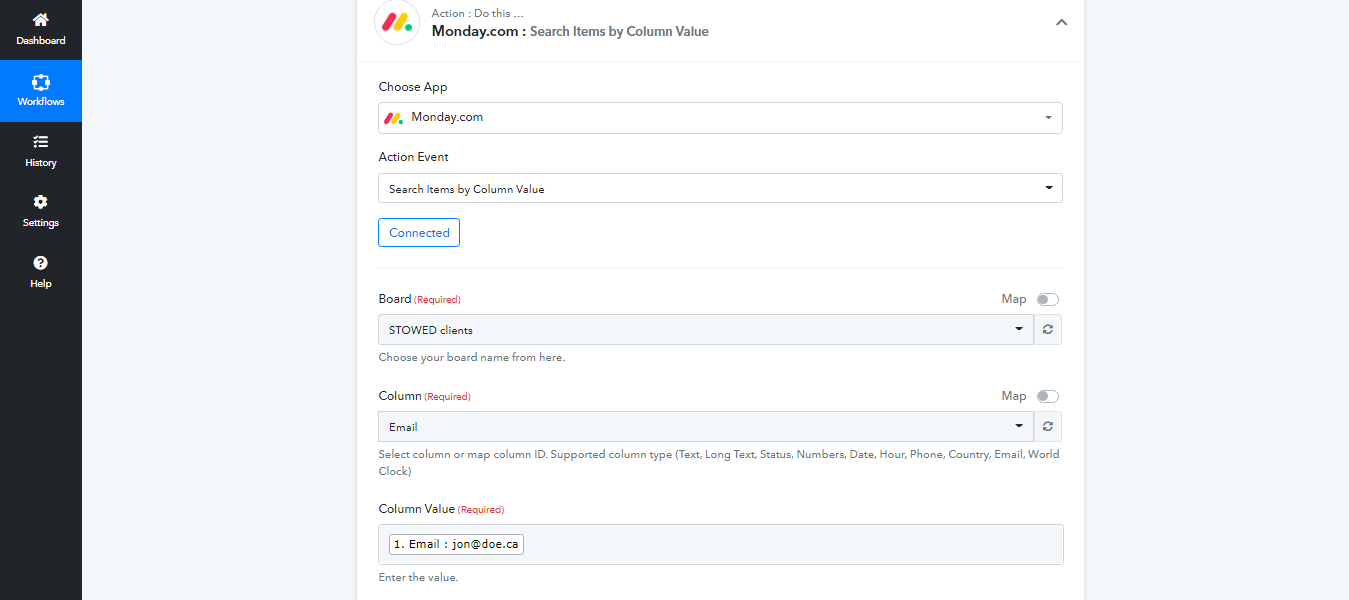Refresh the Column list
This screenshot has width=1349, height=600.
click(x=1048, y=426)
